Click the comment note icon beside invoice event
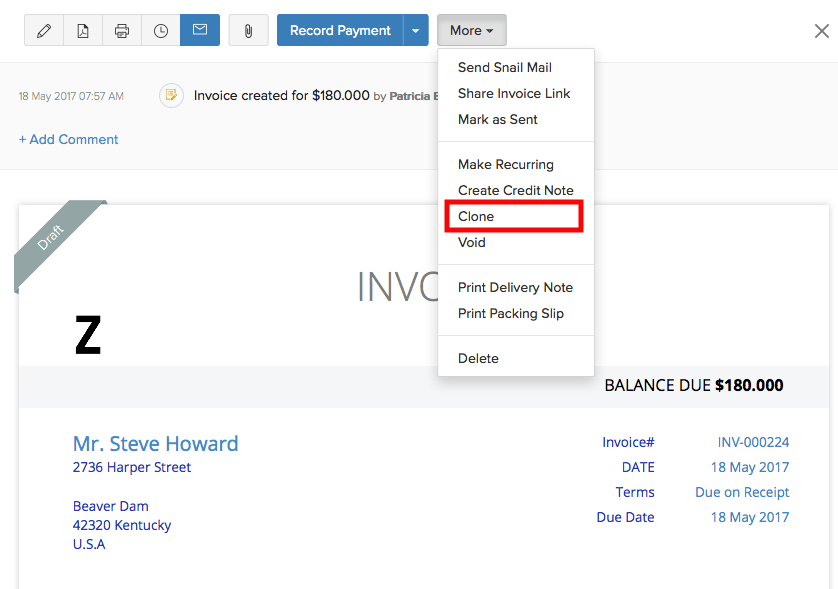 pyautogui.click(x=170, y=95)
